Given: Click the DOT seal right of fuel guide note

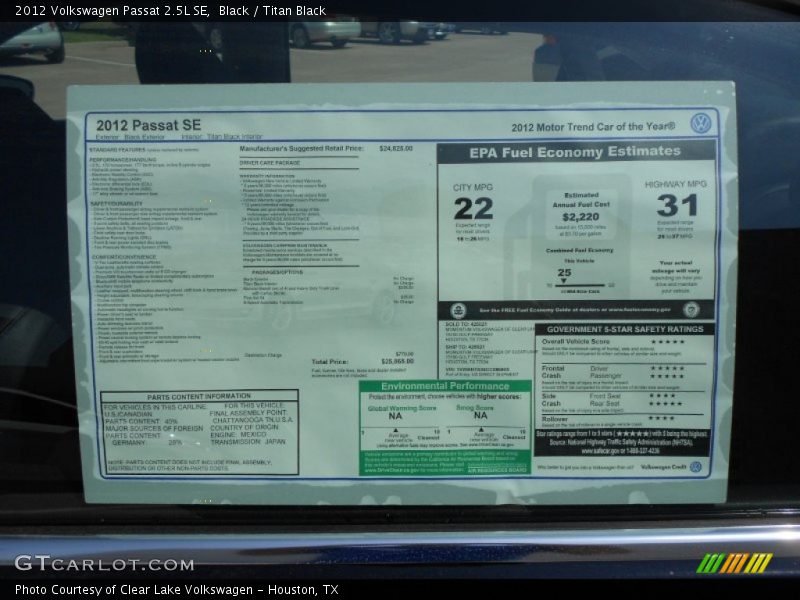Looking at the screenshot, I should click(691, 309).
